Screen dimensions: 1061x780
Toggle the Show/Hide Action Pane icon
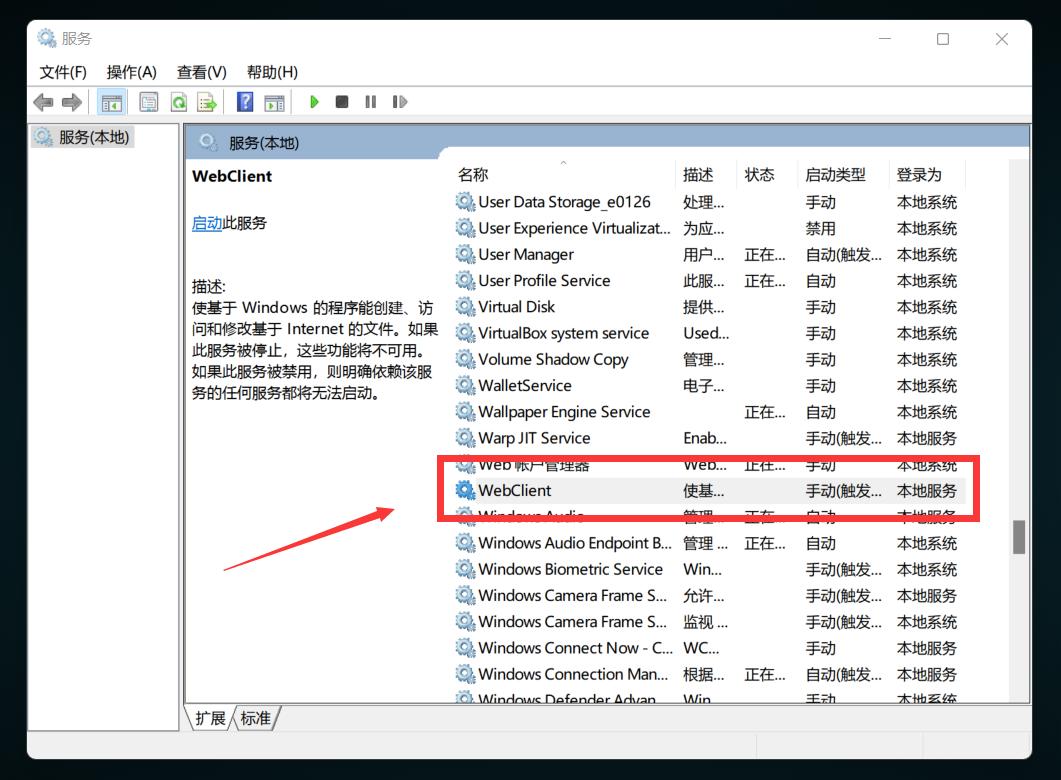coord(274,102)
